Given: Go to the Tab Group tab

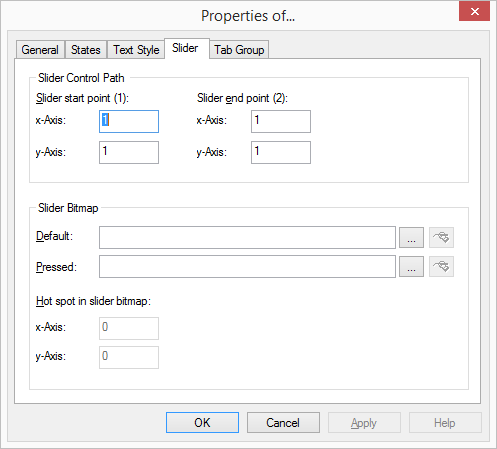Looking at the screenshot, I should tap(239, 50).
